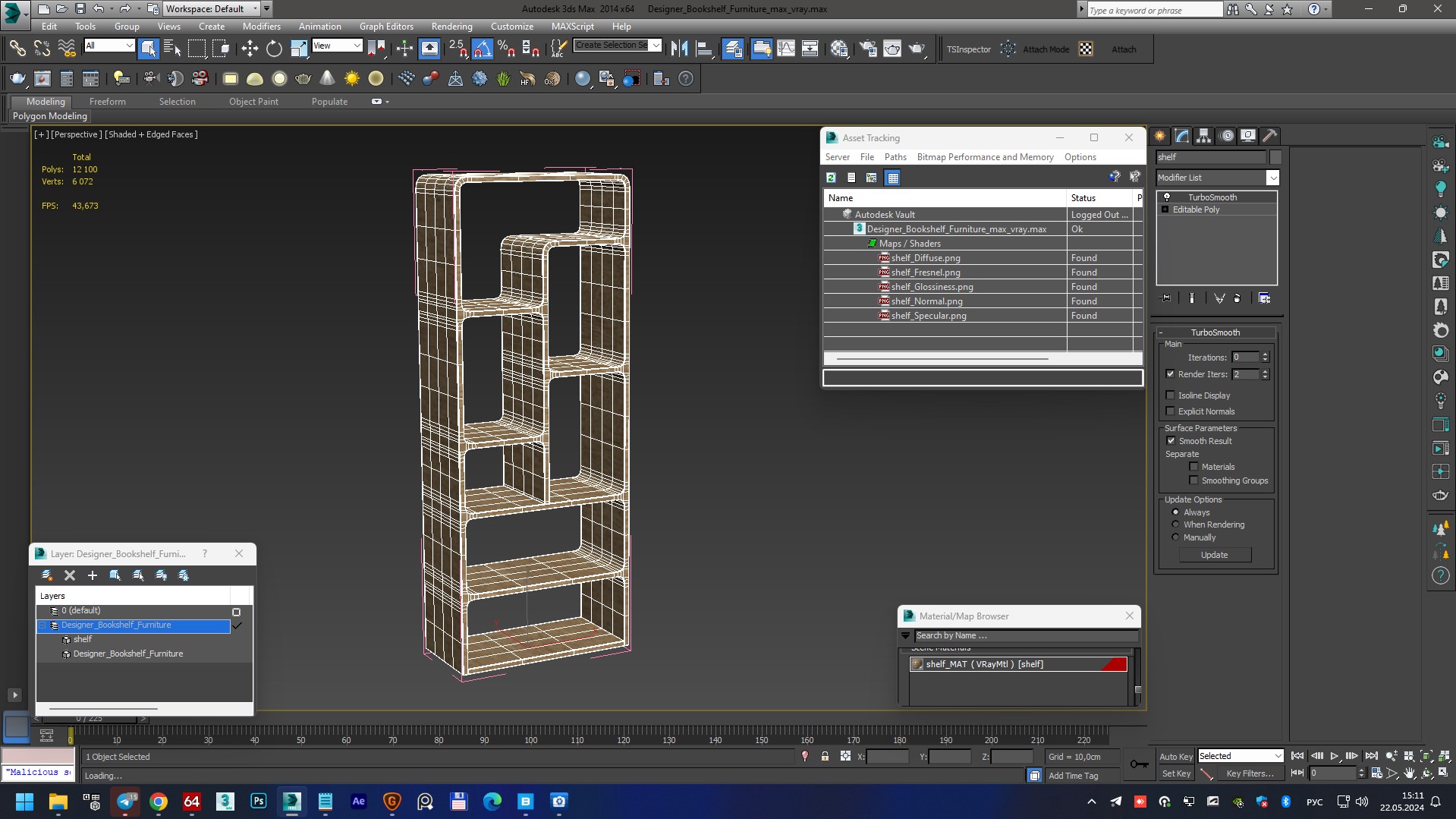Open the Motion command panel tab

pos(1226,136)
